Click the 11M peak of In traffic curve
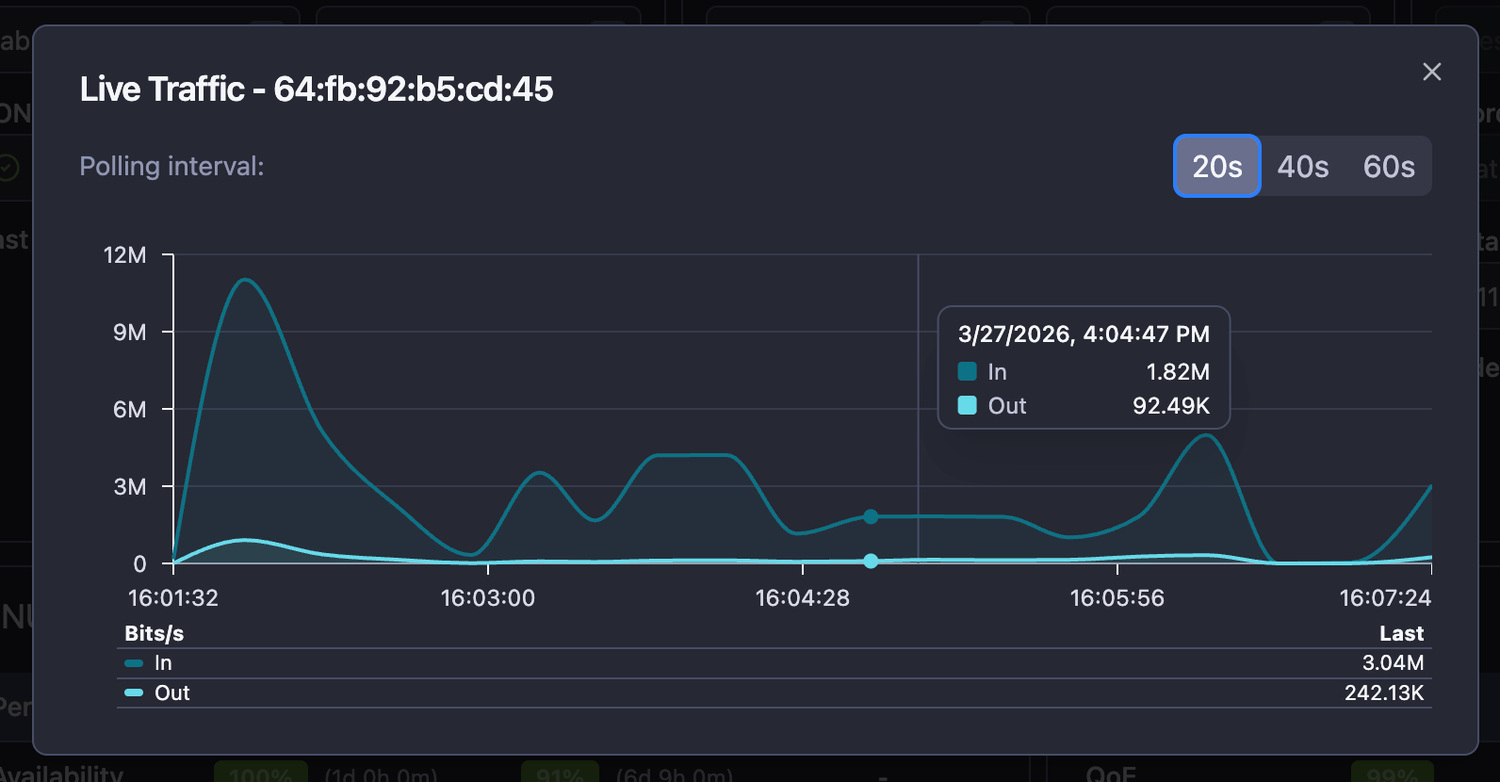Viewport: 1500px width, 782px height. (x=245, y=279)
